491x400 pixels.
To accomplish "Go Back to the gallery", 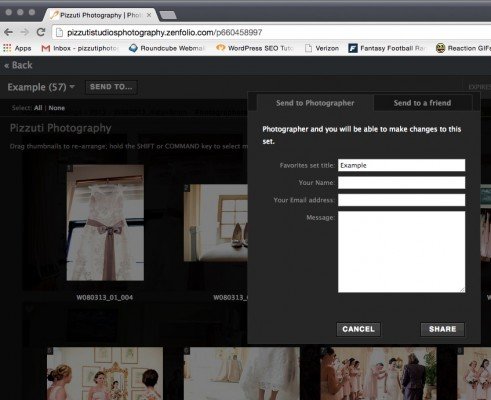I will [18, 65].
